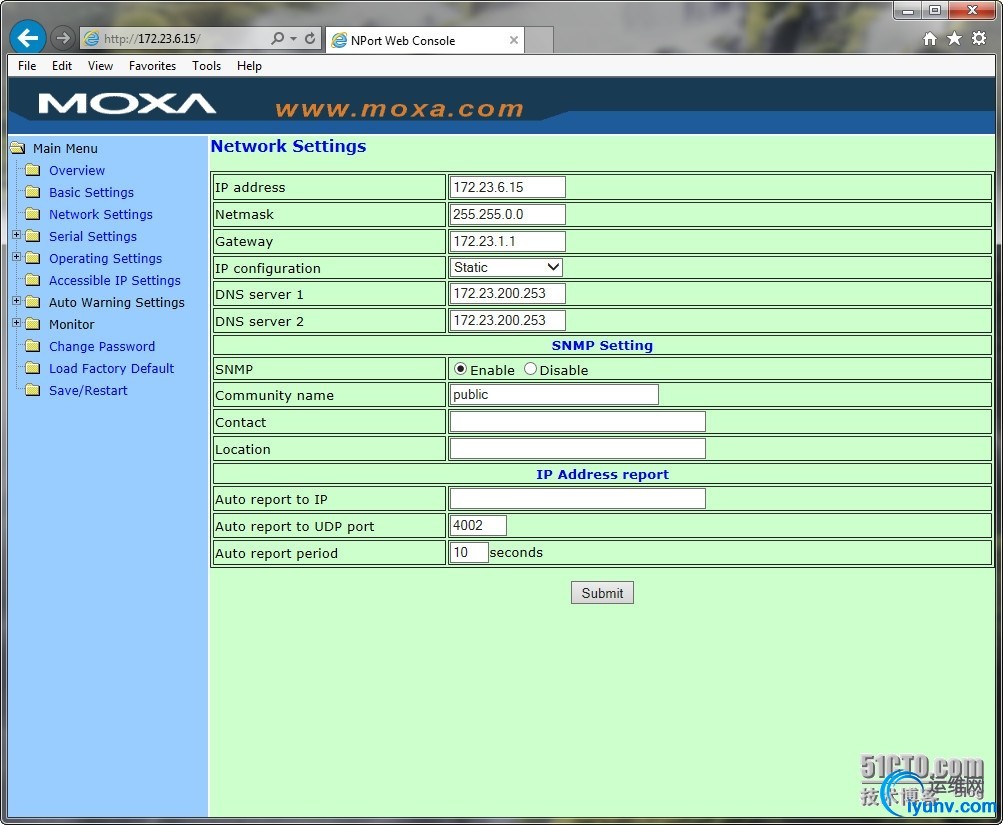Click the Save/Restart folder icon
1003x825 pixels.
click(33, 390)
